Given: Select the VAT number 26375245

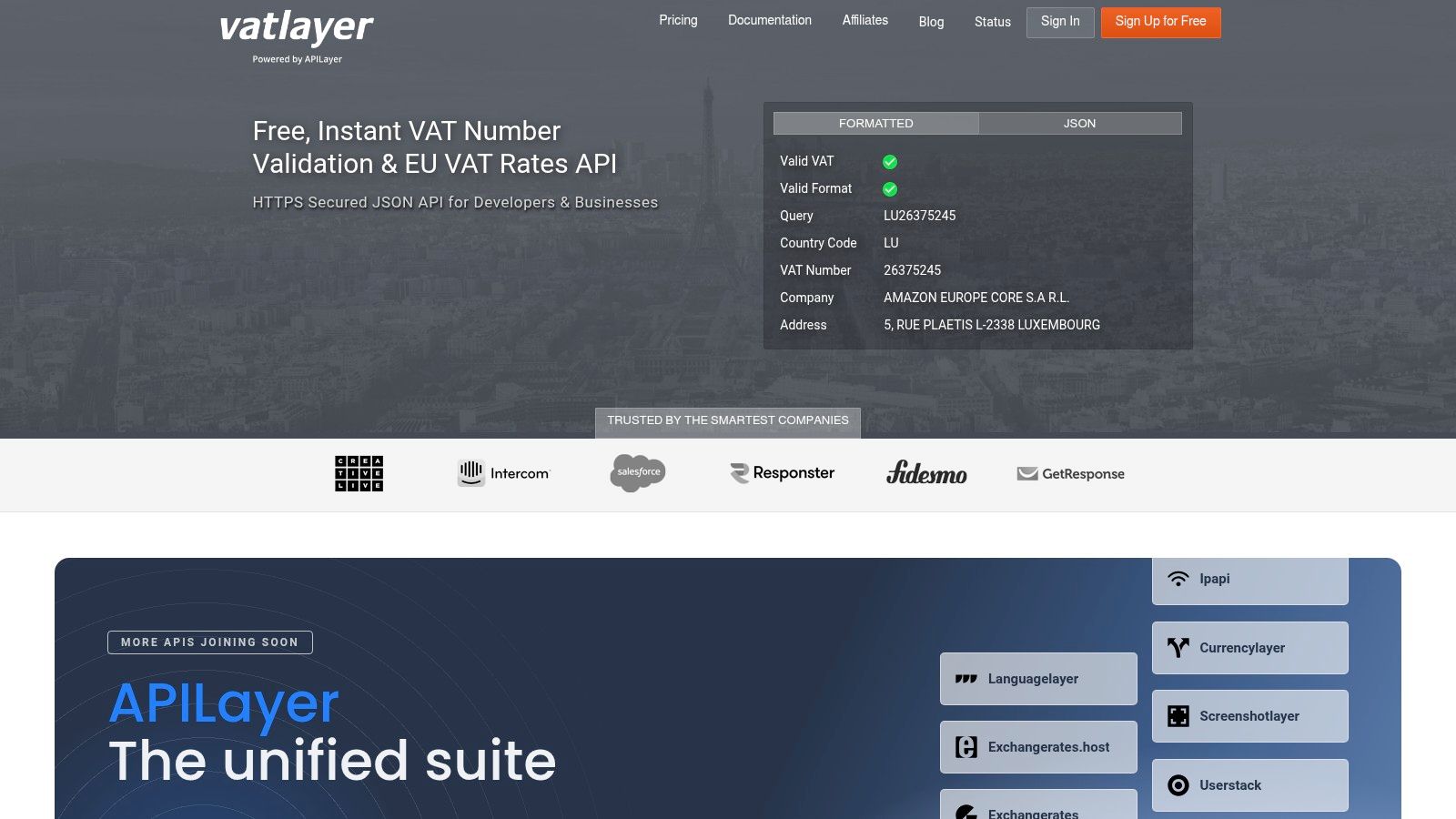Looking at the screenshot, I should 913,270.
